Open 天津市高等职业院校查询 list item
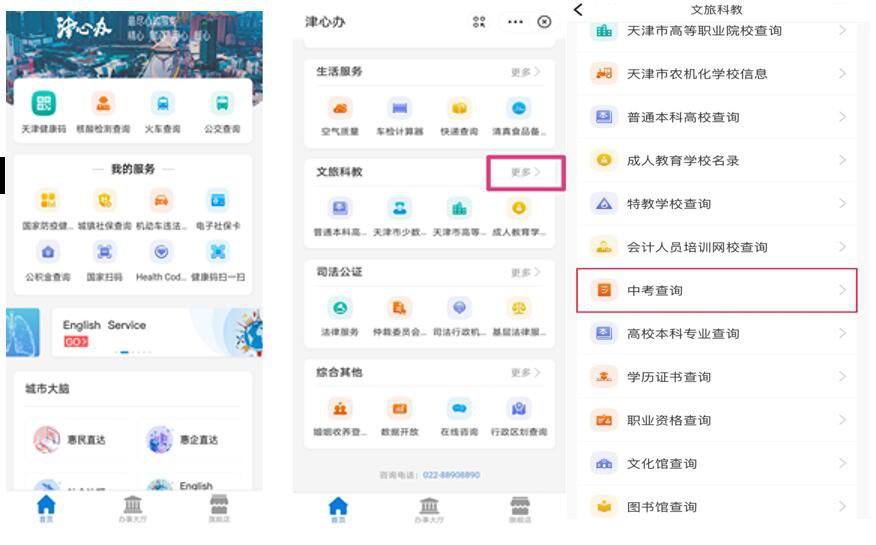The image size is (876, 545). (717, 31)
